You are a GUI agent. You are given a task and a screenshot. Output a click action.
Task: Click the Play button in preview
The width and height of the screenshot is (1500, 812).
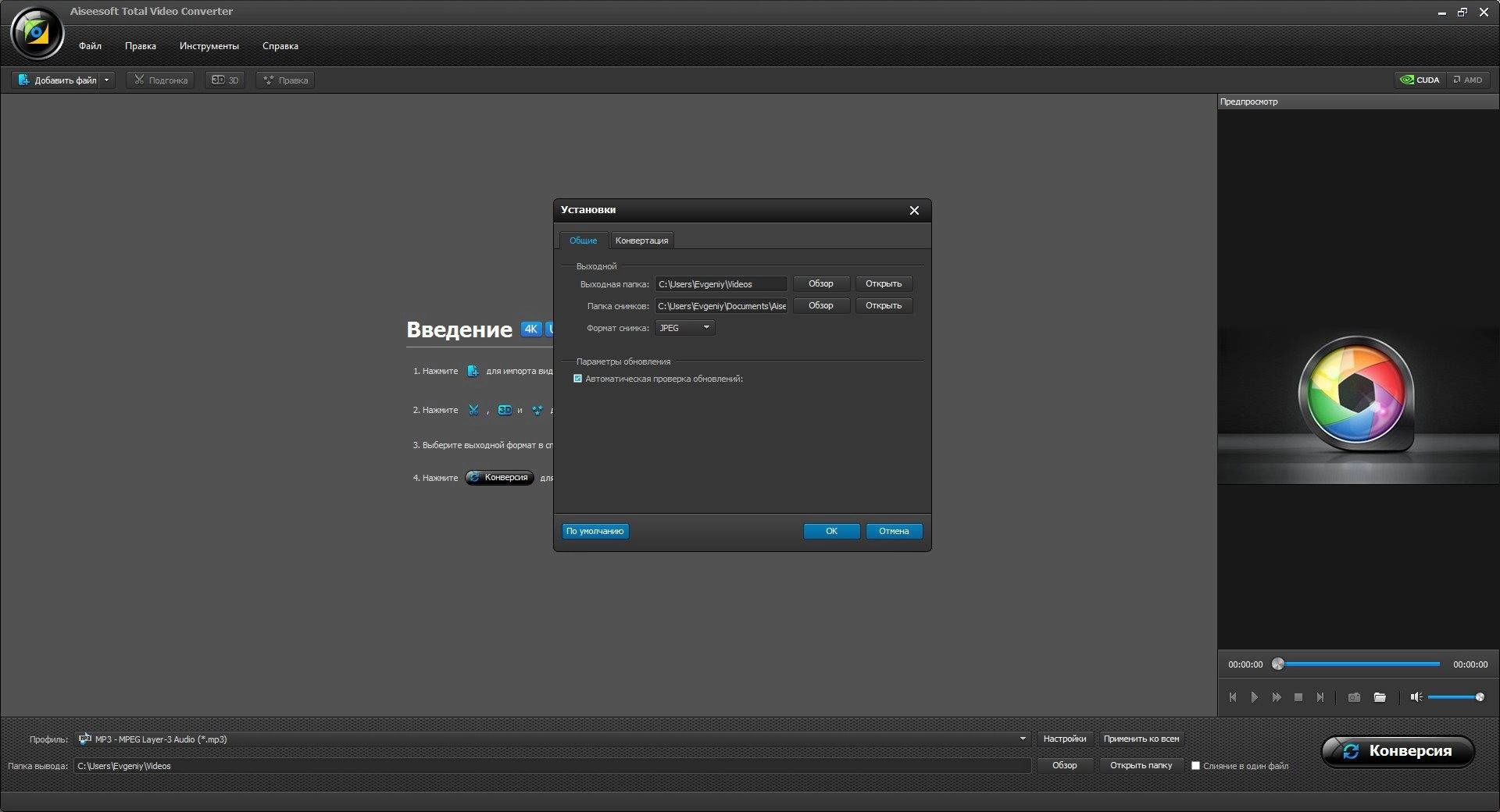click(1255, 697)
